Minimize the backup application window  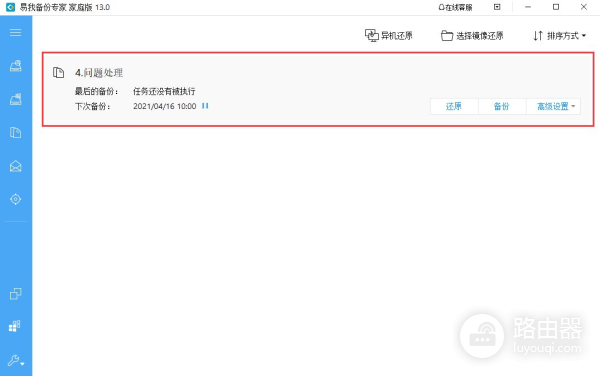[528, 7]
